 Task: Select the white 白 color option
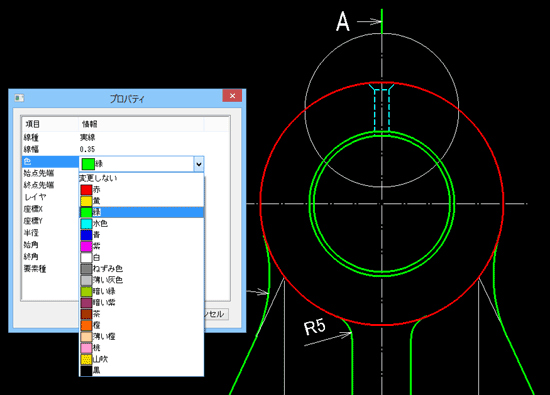click(x=141, y=257)
